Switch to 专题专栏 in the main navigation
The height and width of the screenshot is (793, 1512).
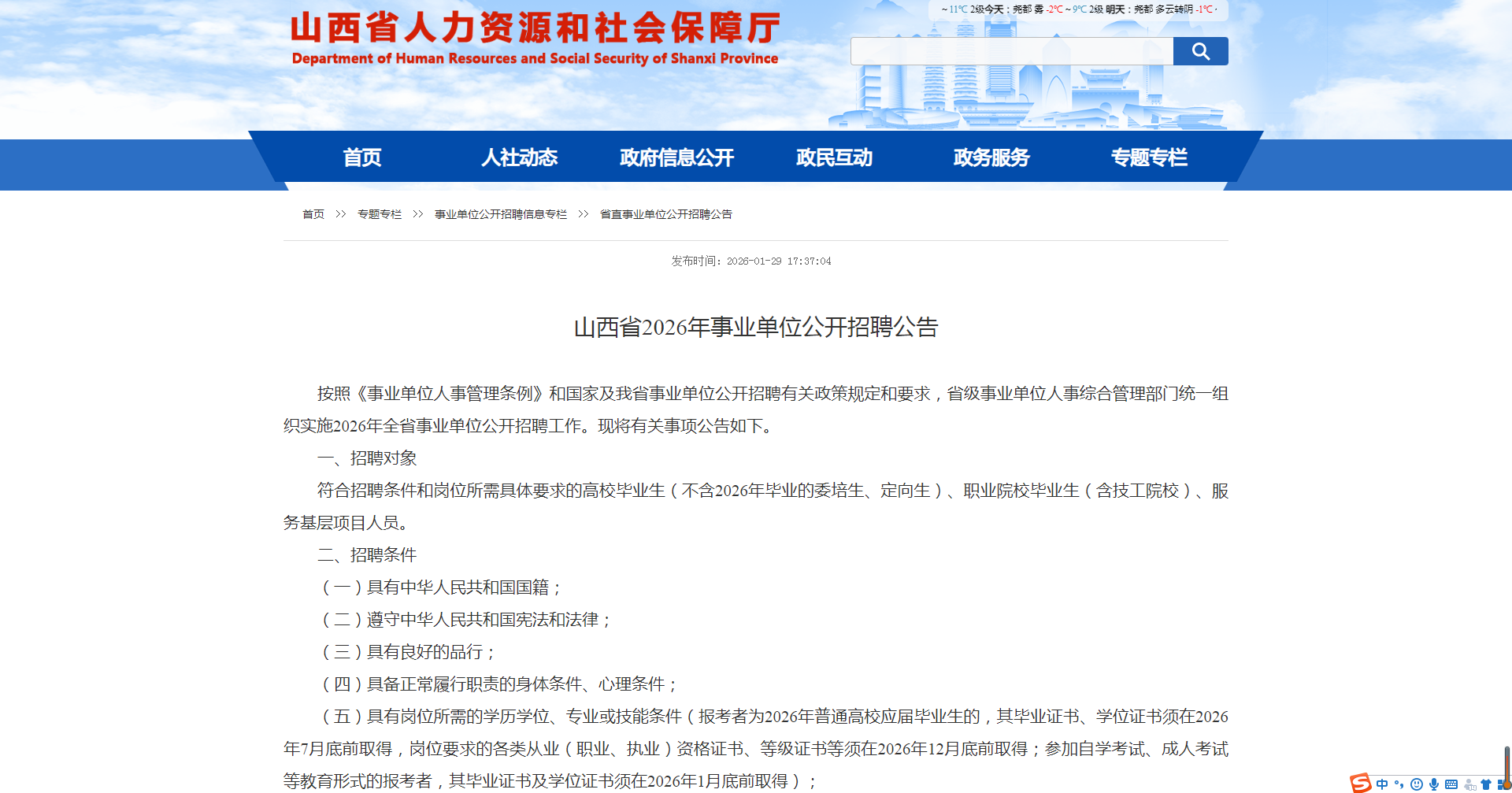tap(1150, 157)
